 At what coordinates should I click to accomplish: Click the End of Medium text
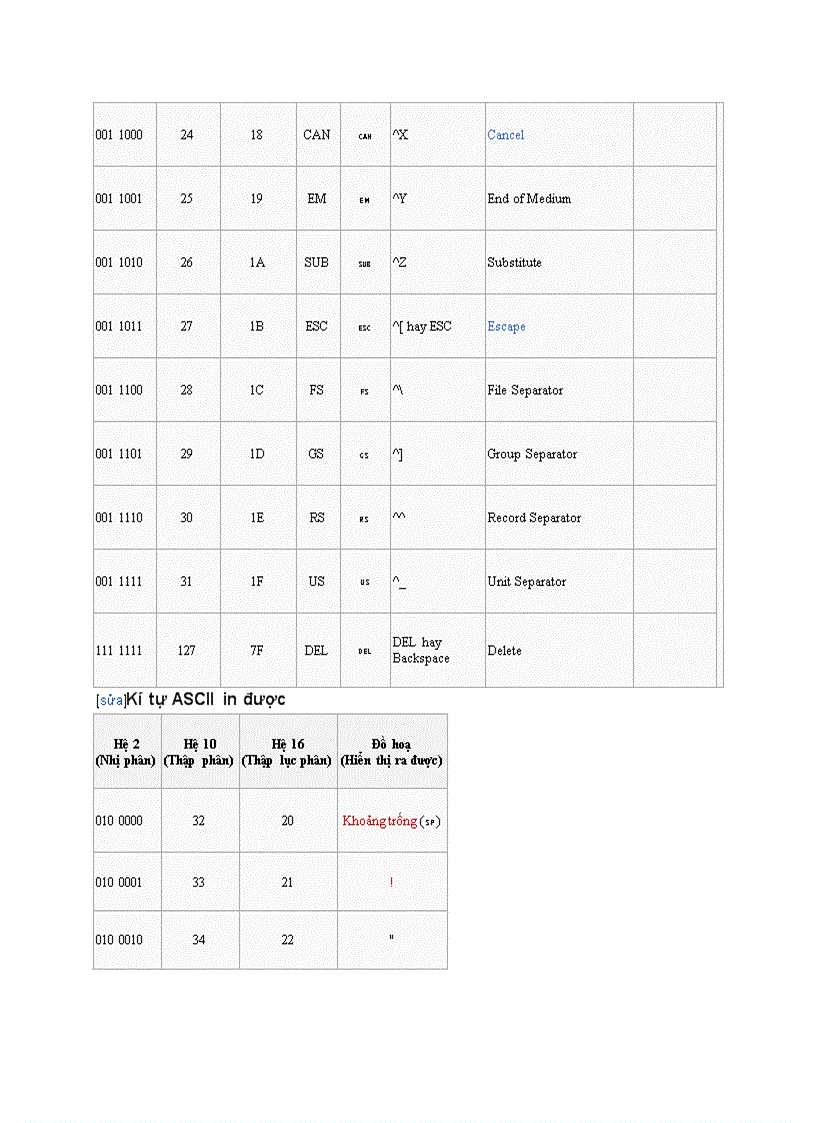pos(529,199)
